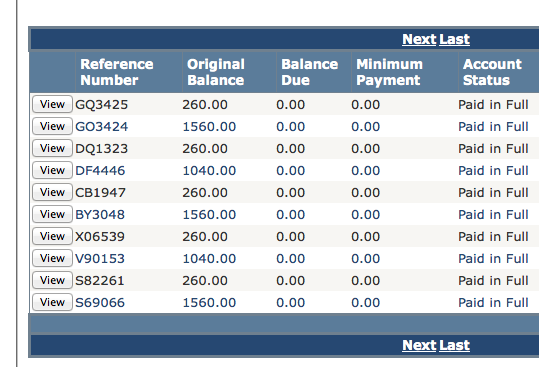The image size is (539, 367).
Task: Click View next to X06539
Action: tap(52, 236)
